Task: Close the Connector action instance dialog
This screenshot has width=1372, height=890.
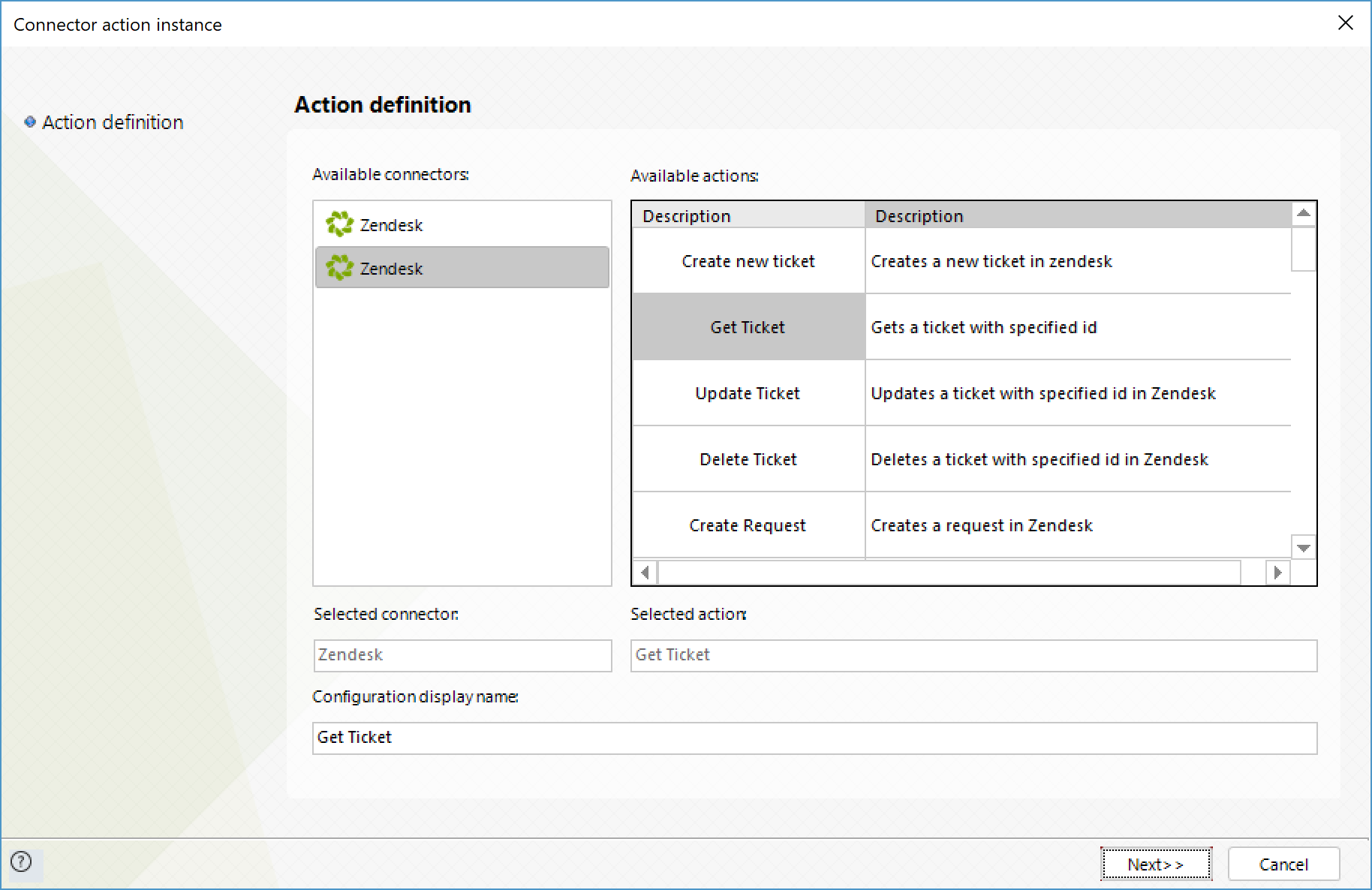Action: (x=1345, y=23)
